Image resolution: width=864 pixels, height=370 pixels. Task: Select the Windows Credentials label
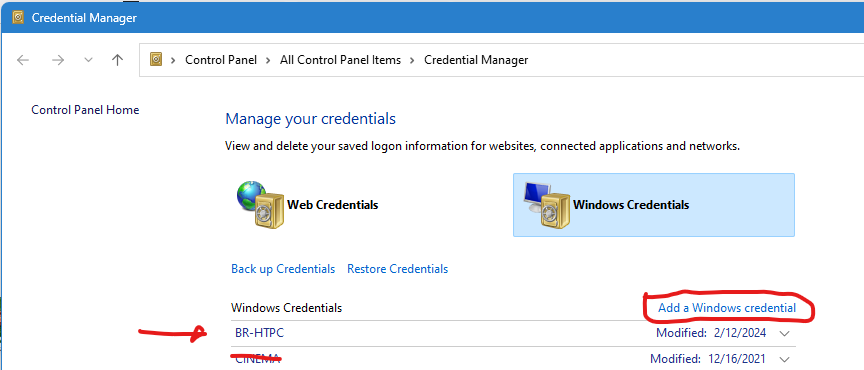[x=631, y=205]
